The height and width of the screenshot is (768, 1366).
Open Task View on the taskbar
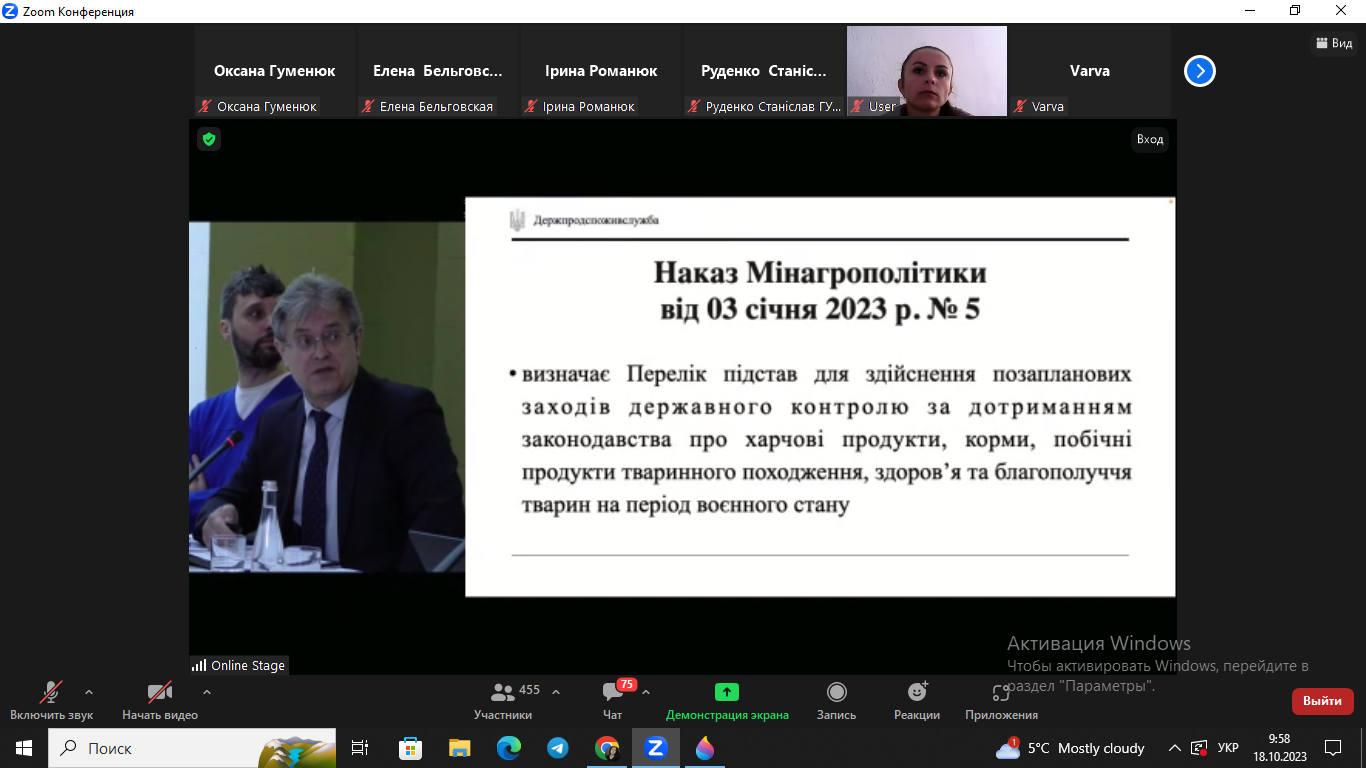(361, 748)
